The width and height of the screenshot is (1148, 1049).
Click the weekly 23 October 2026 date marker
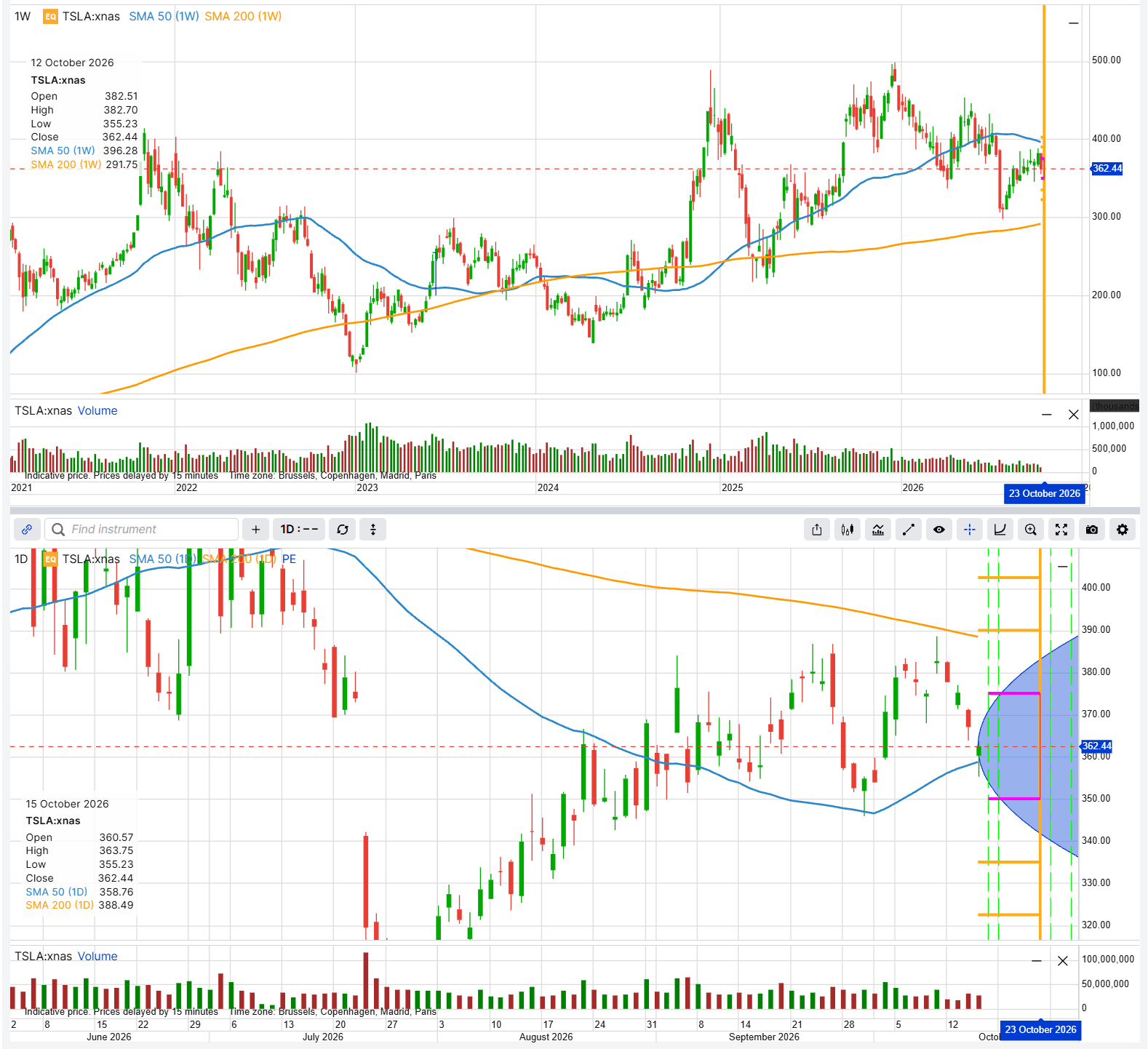pos(1045,494)
